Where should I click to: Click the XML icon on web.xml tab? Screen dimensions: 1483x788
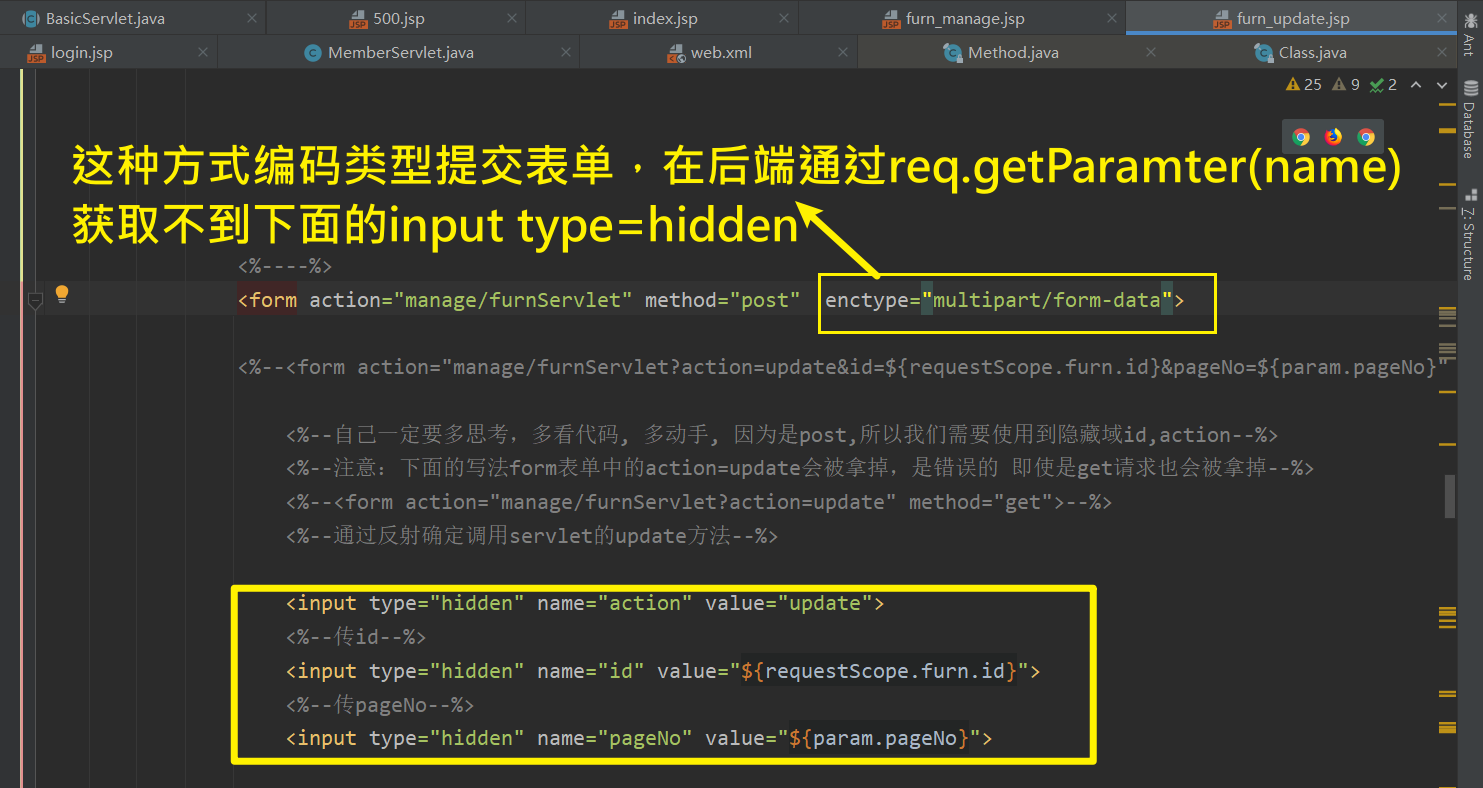[x=676, y=52]
